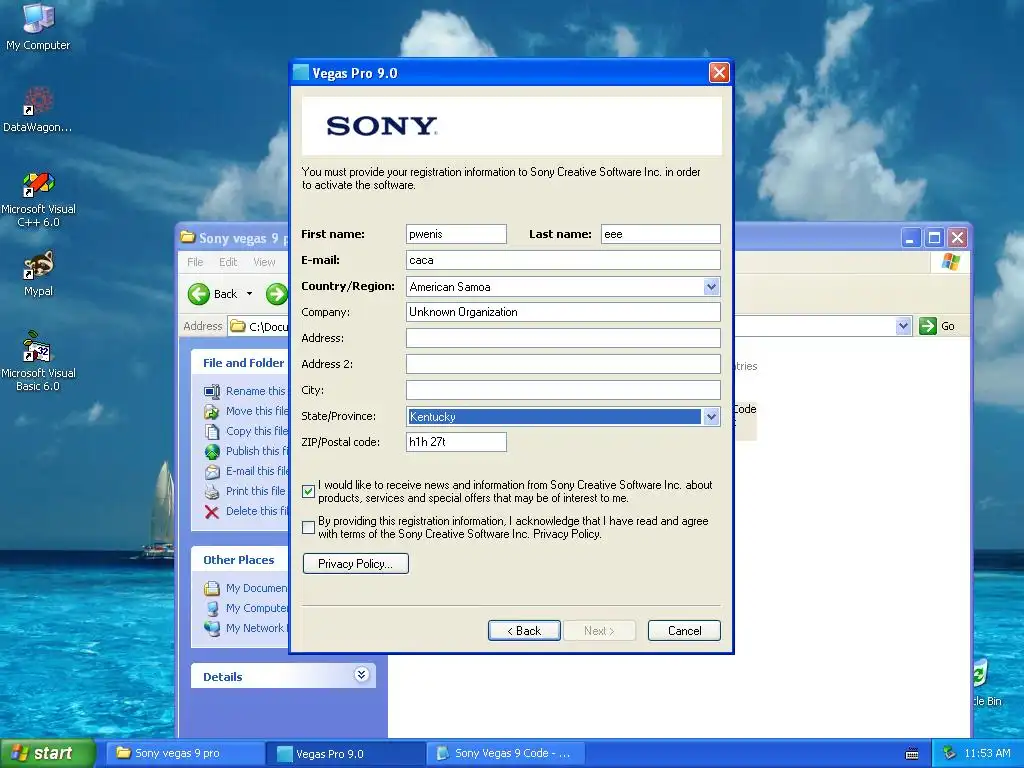
Task: Switch to Sony vegas 9 pro taskbar item
Action: pos(185,754)
